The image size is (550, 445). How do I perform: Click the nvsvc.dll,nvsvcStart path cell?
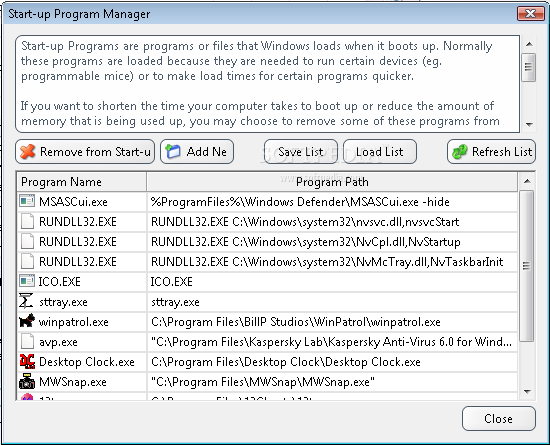click(332, 222)
